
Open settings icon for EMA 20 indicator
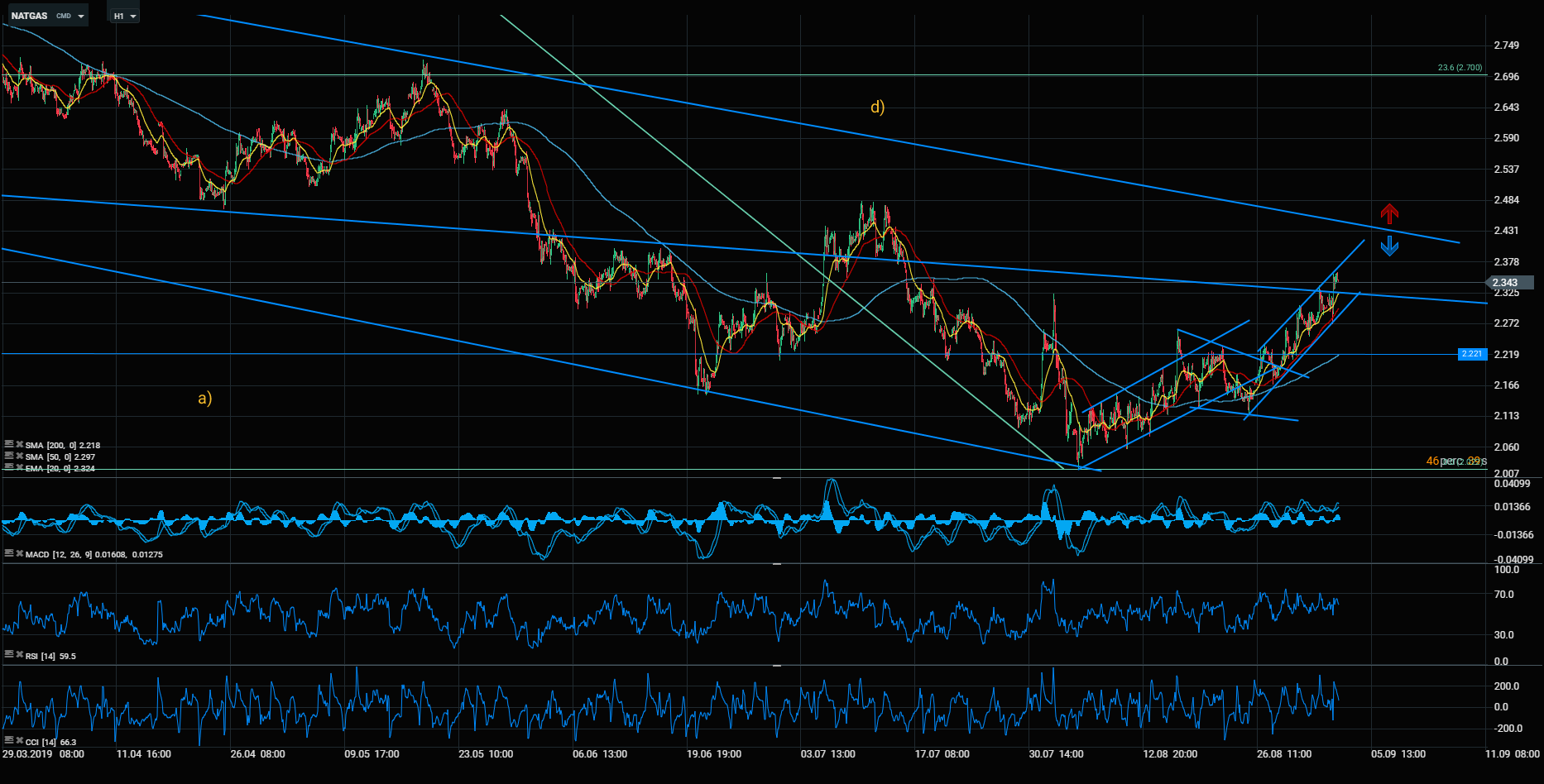click(x=8, y=468)
